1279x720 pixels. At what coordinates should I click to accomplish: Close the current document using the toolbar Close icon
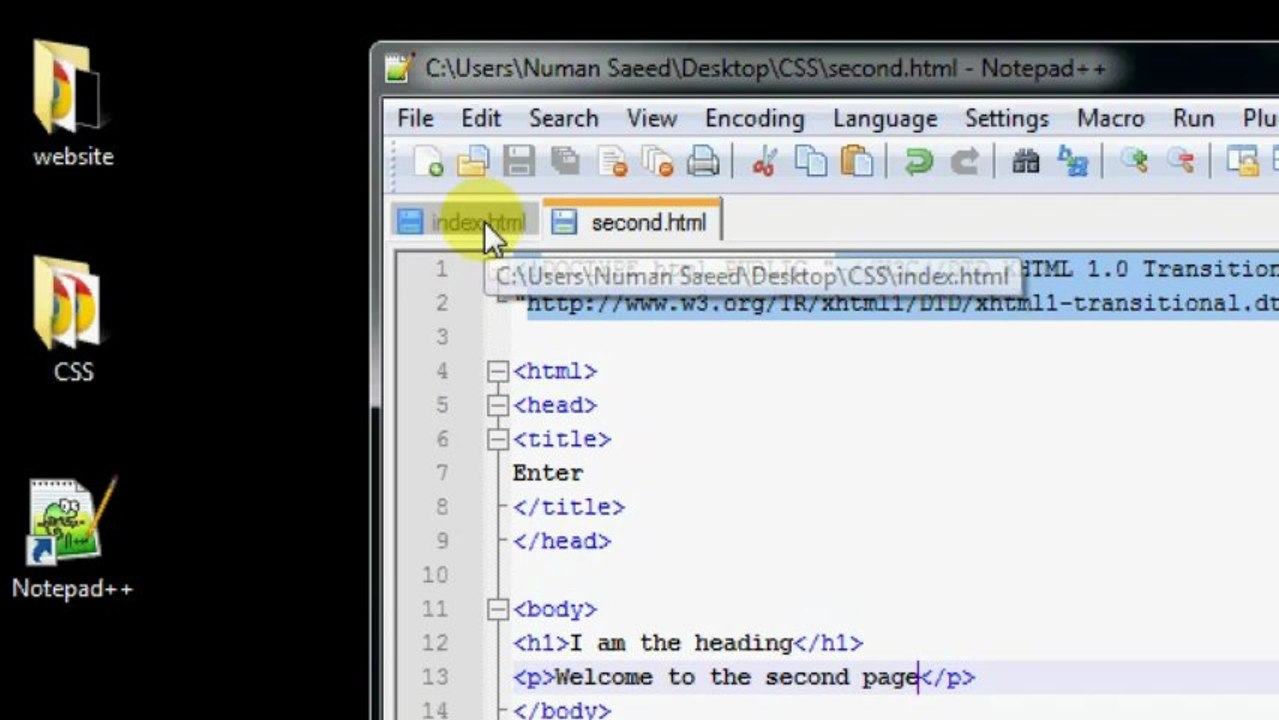pyautogui.click(x=612, y=161)
